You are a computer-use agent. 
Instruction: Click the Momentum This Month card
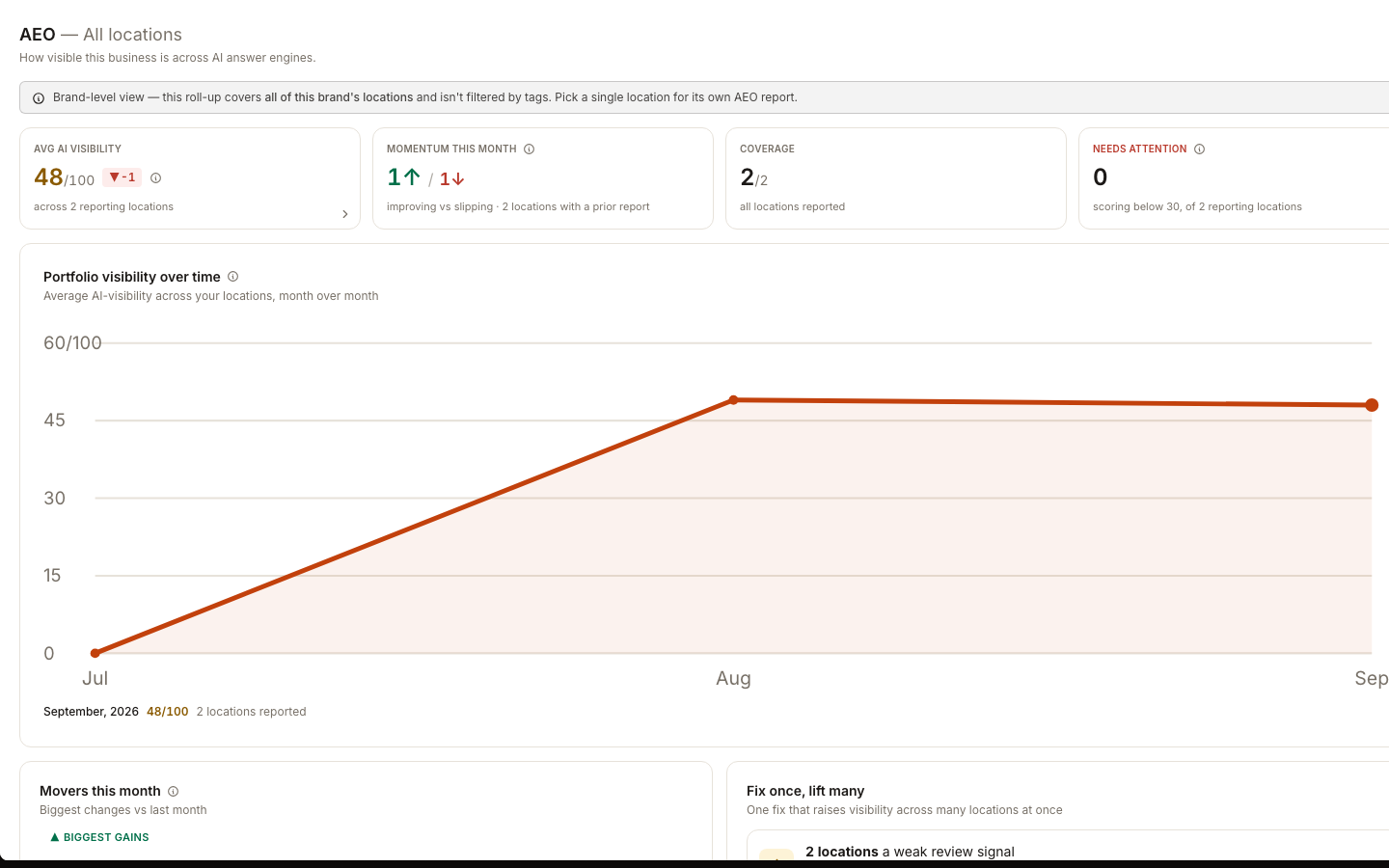[543, 178]
